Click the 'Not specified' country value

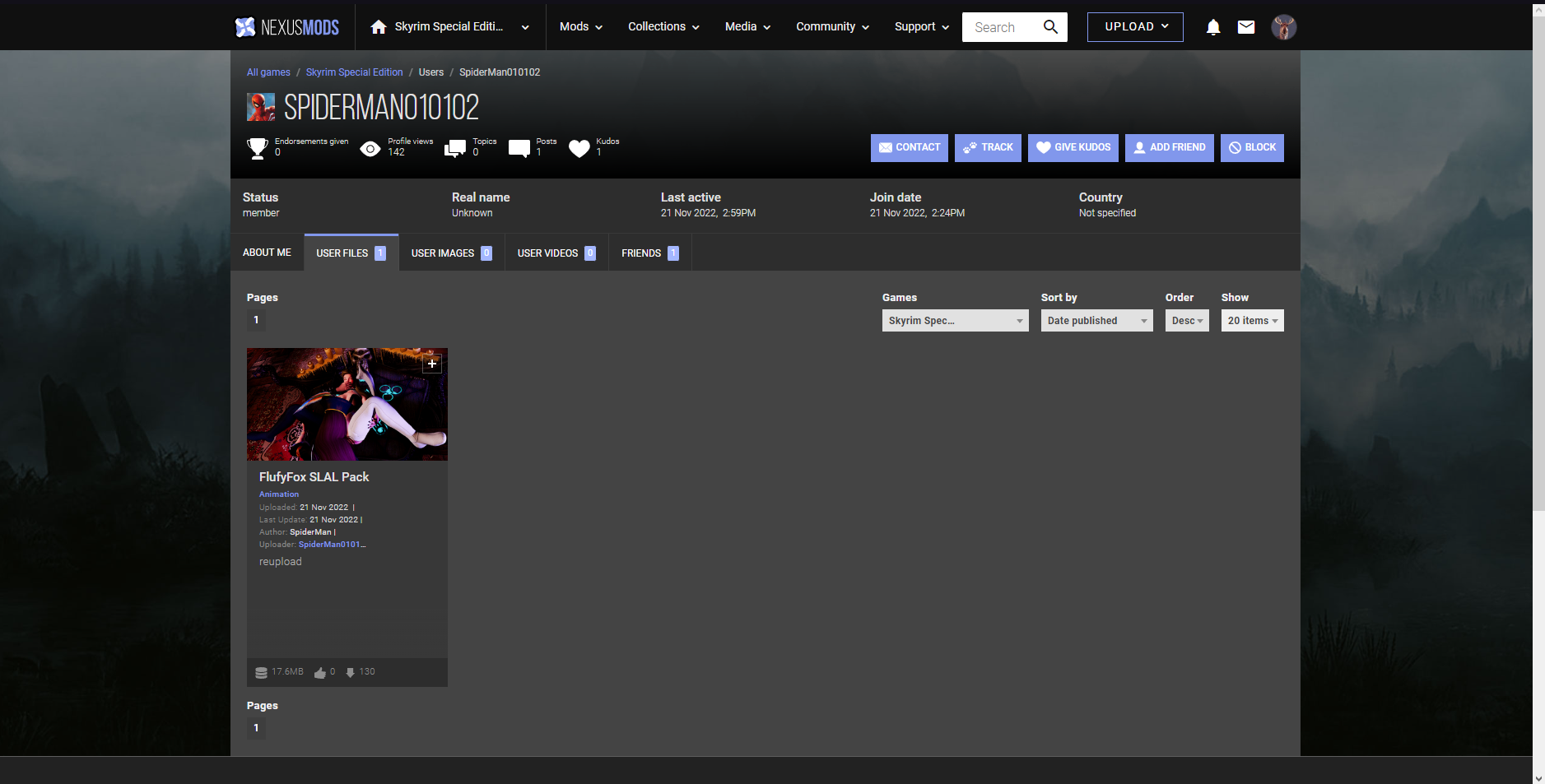coord(1107,213)
